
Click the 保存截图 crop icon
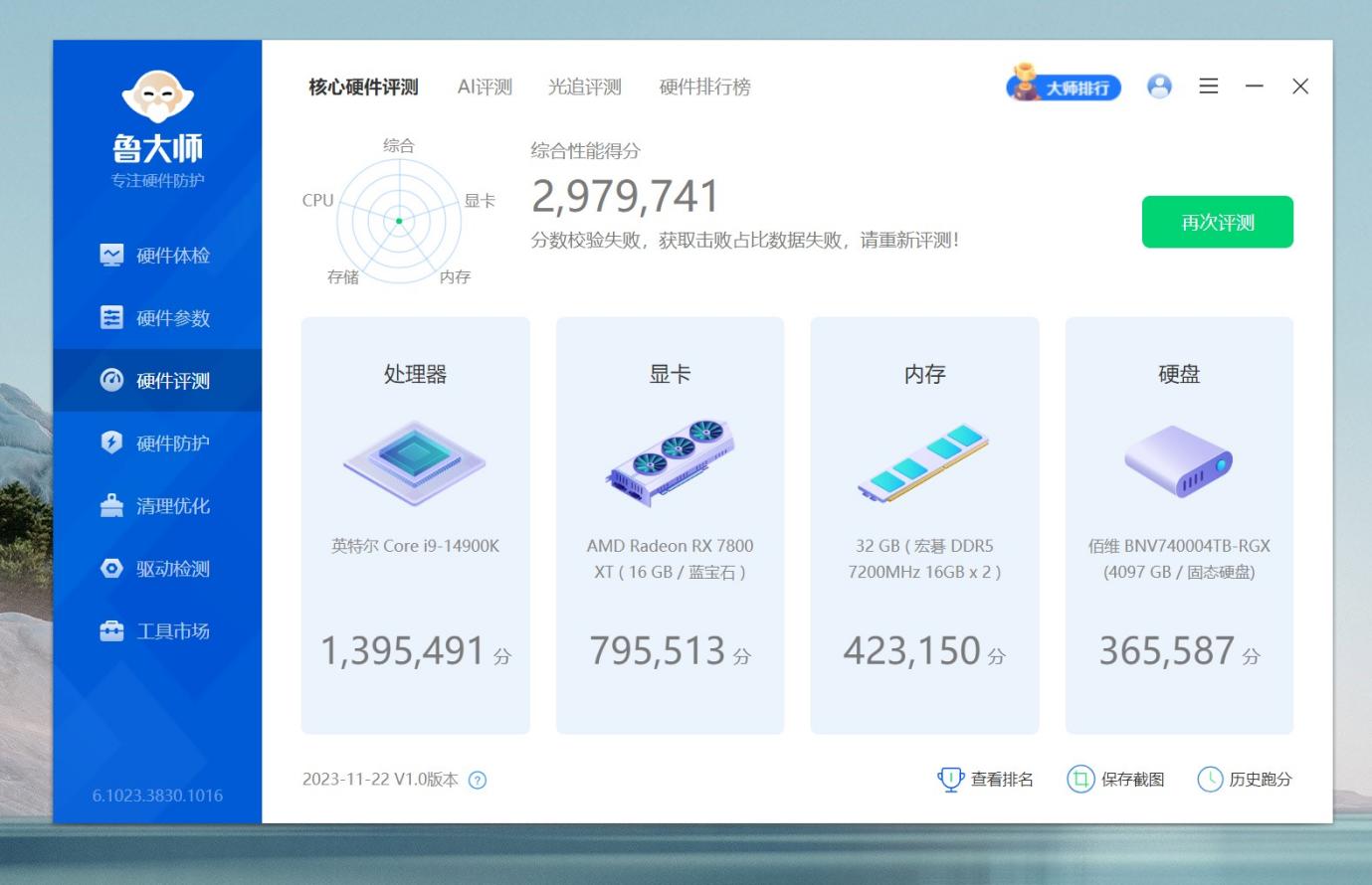pos(1080,780)
